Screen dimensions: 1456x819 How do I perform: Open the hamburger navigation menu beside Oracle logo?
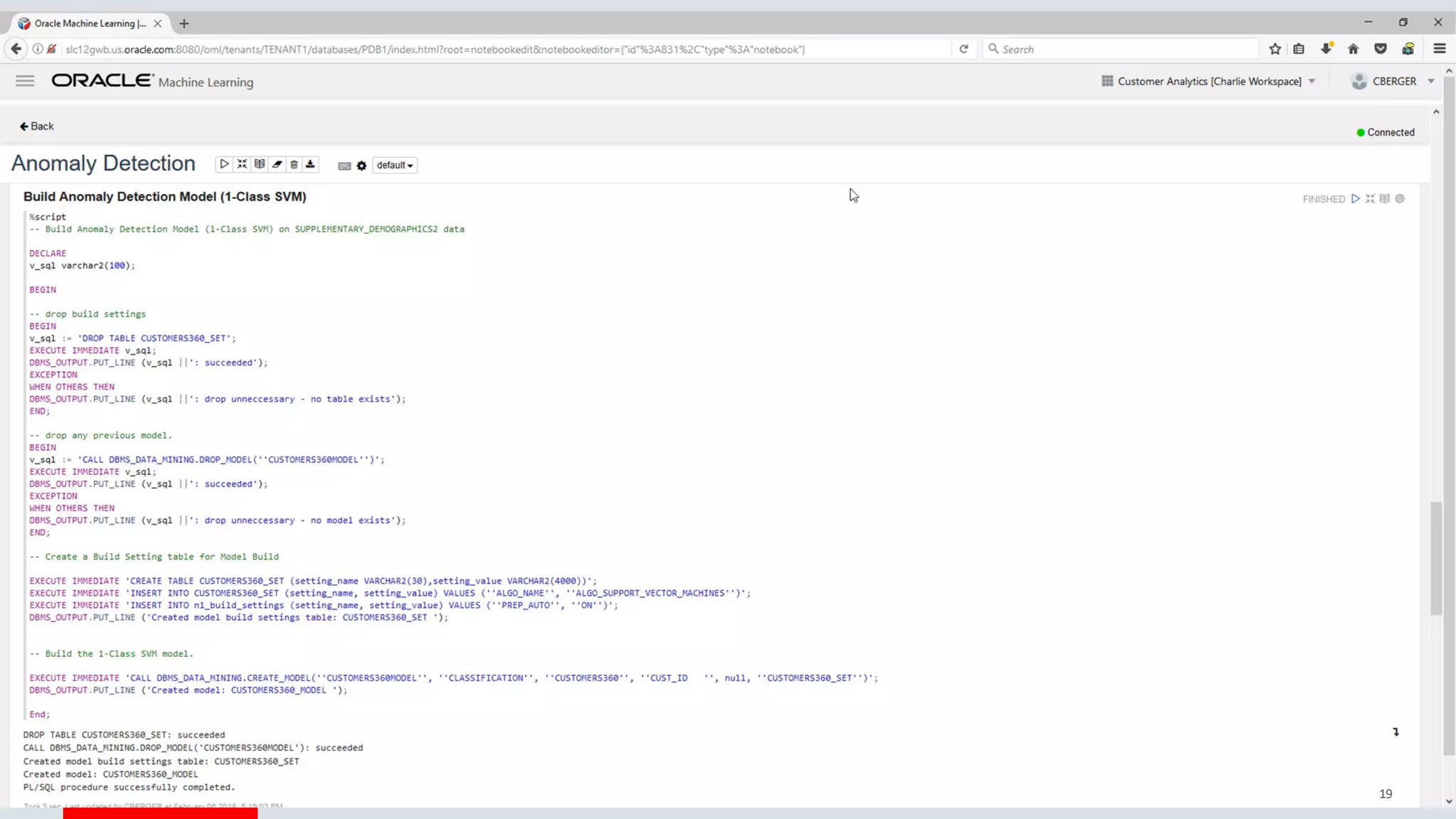click(x=25, y=81)
